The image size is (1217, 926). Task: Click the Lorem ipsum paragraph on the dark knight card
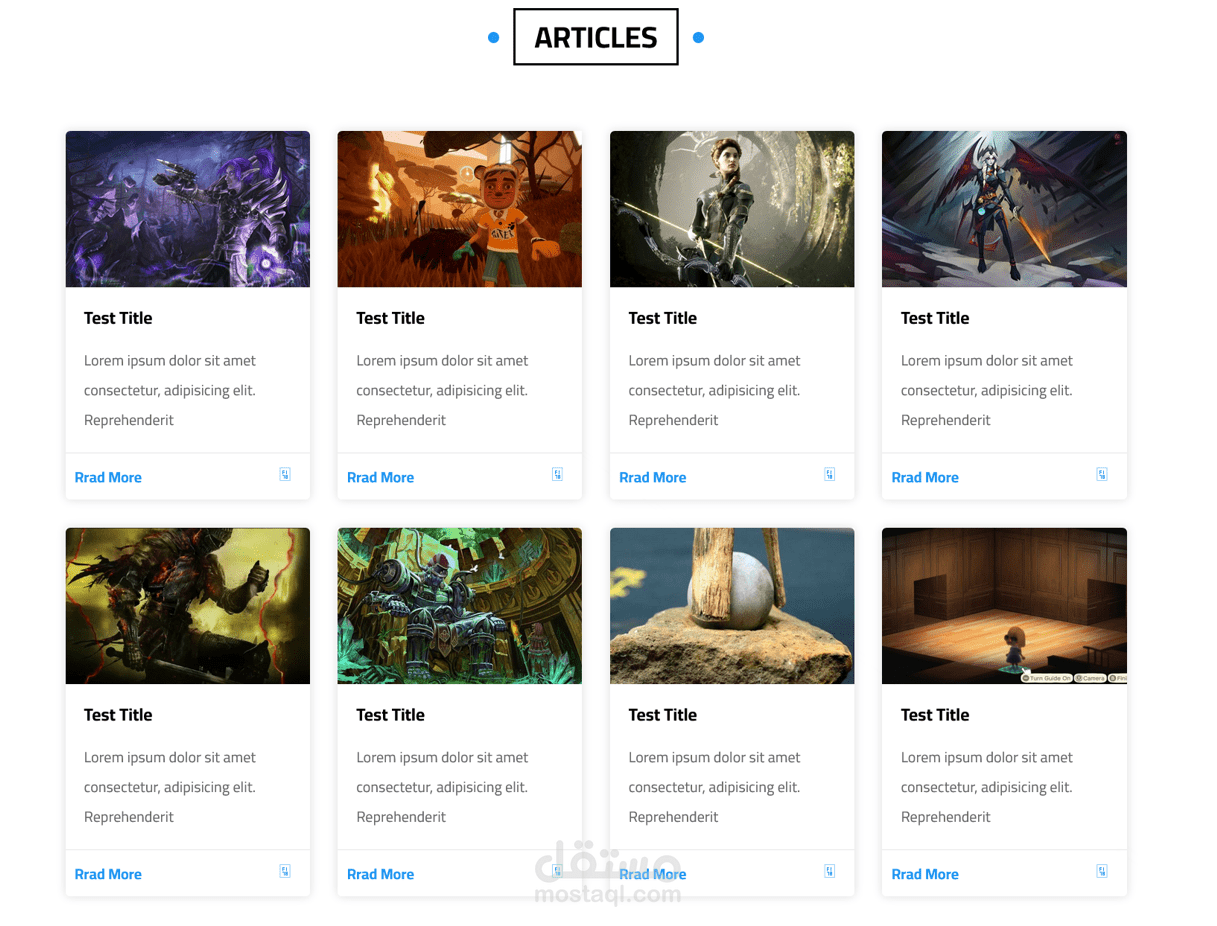[170, 787]
